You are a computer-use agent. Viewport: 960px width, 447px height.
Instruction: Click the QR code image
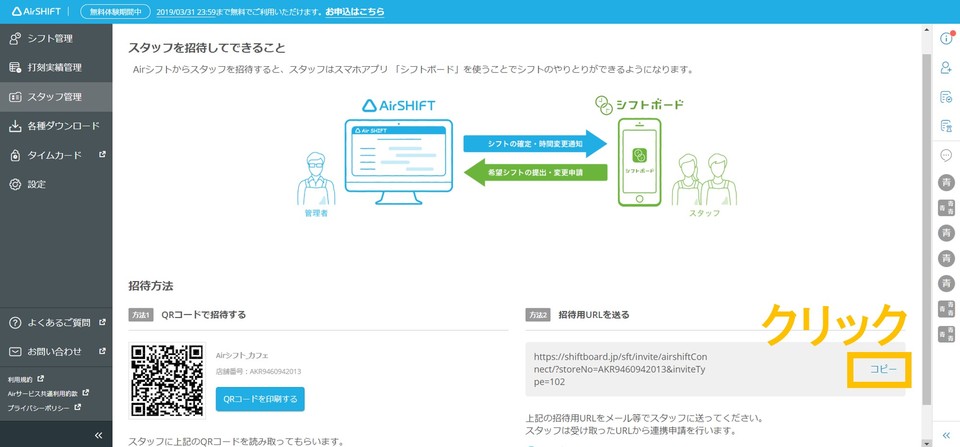tap(167, 380)
